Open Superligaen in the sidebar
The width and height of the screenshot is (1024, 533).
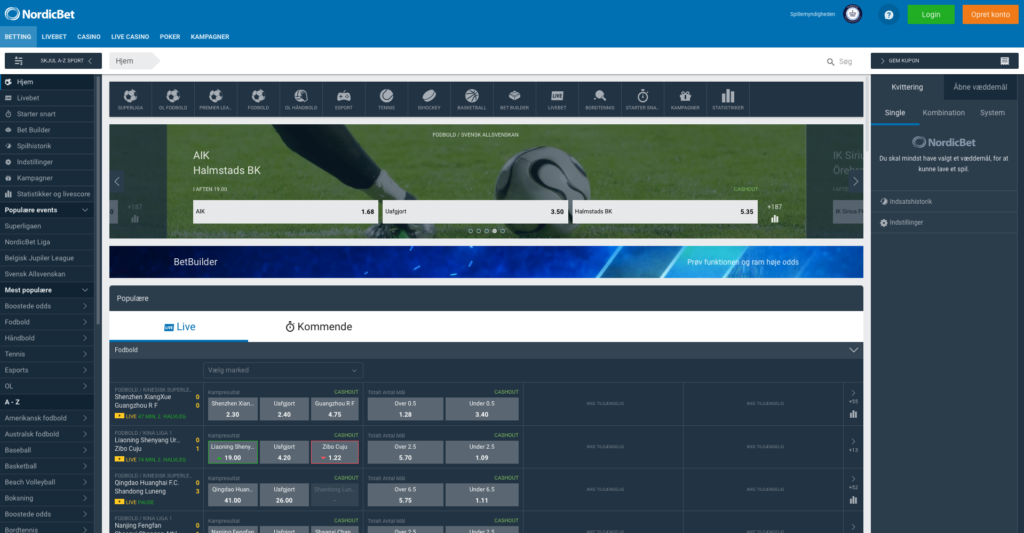click(47, 226)
